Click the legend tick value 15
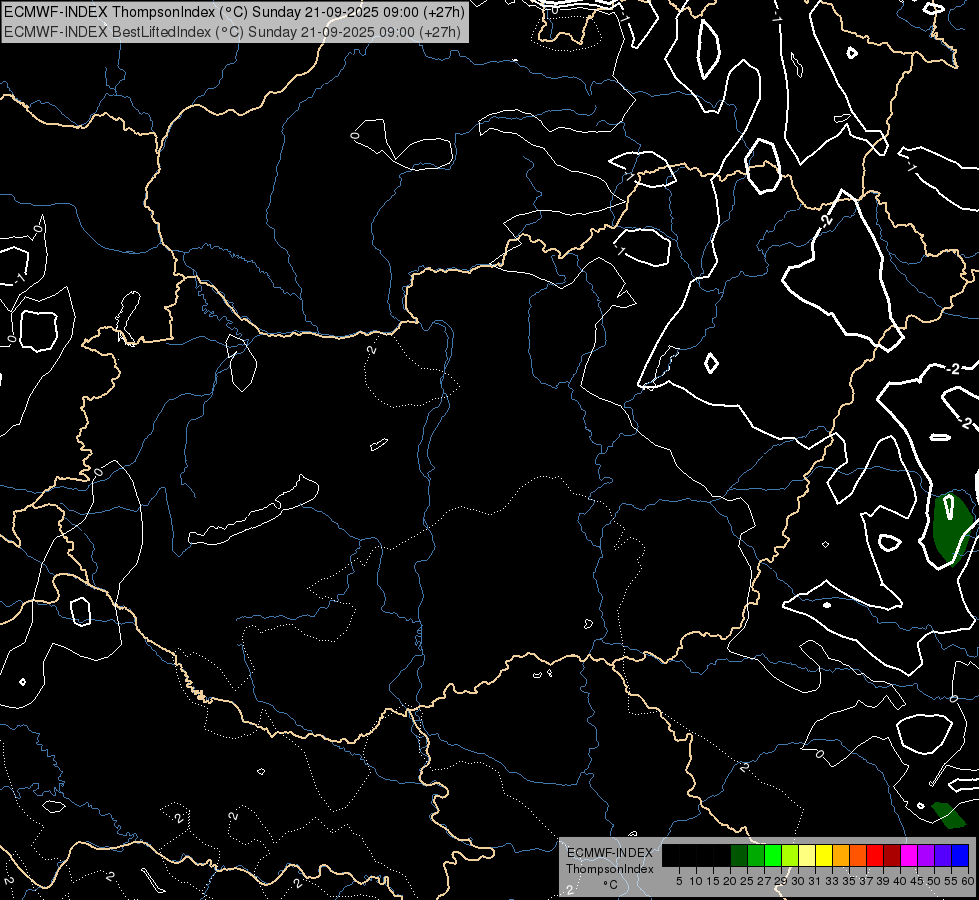 [713, 881]
